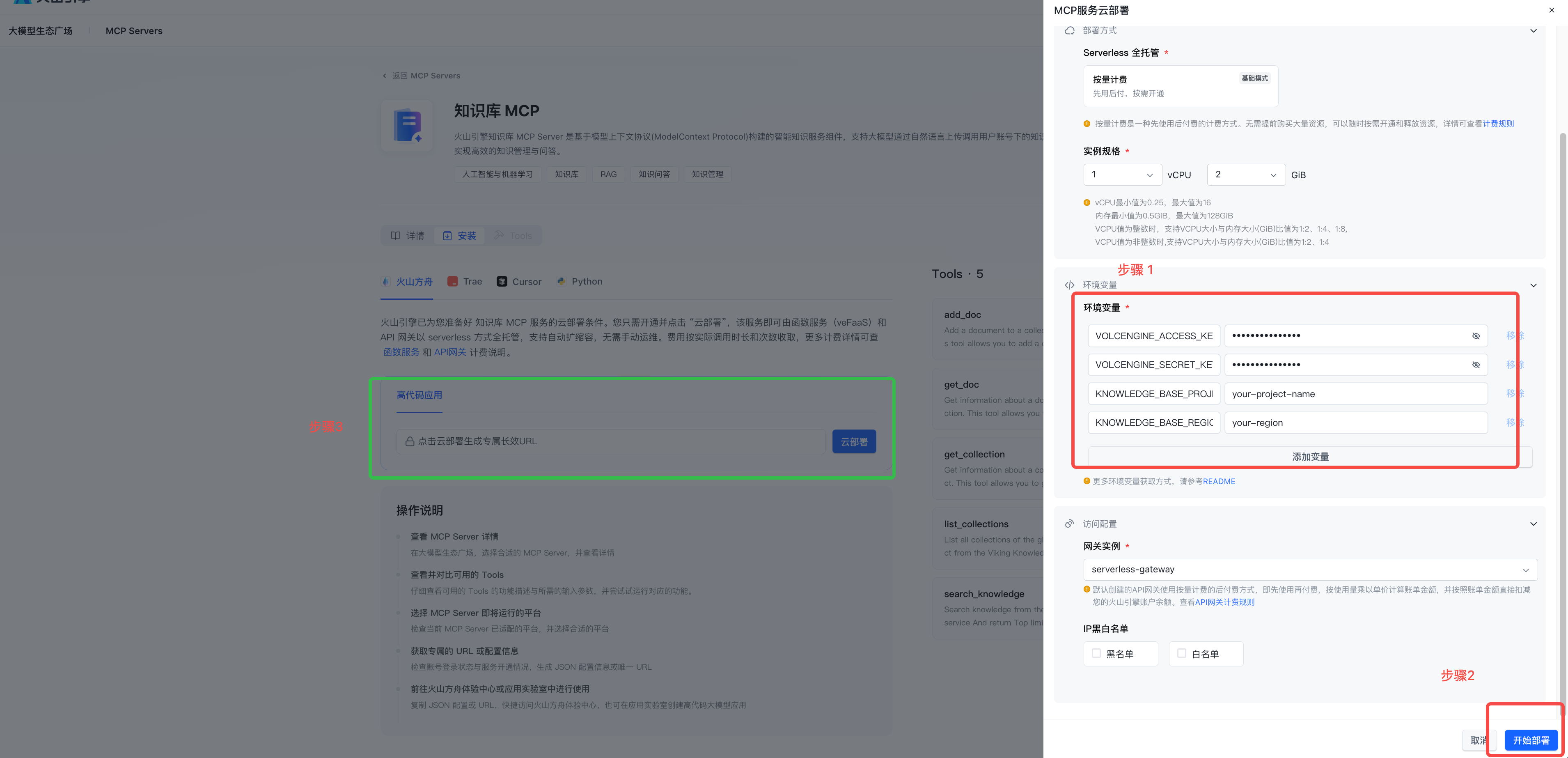Collapse the 环境变量 section
This screenshot has height=758, width=1568.
[x=1533, y=285]
